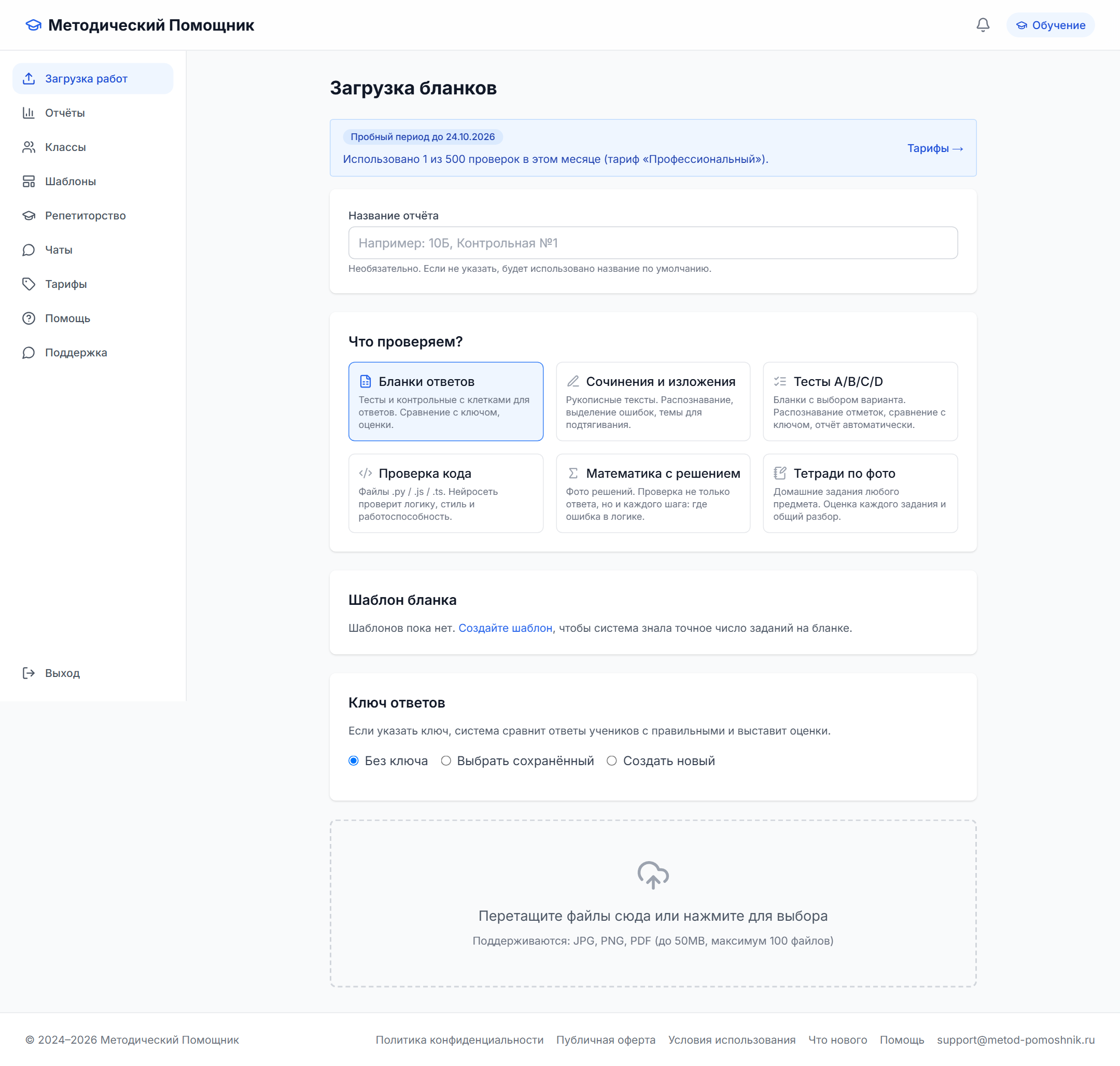Click the code brackets icon in Проверка кода

click(366, 473)
